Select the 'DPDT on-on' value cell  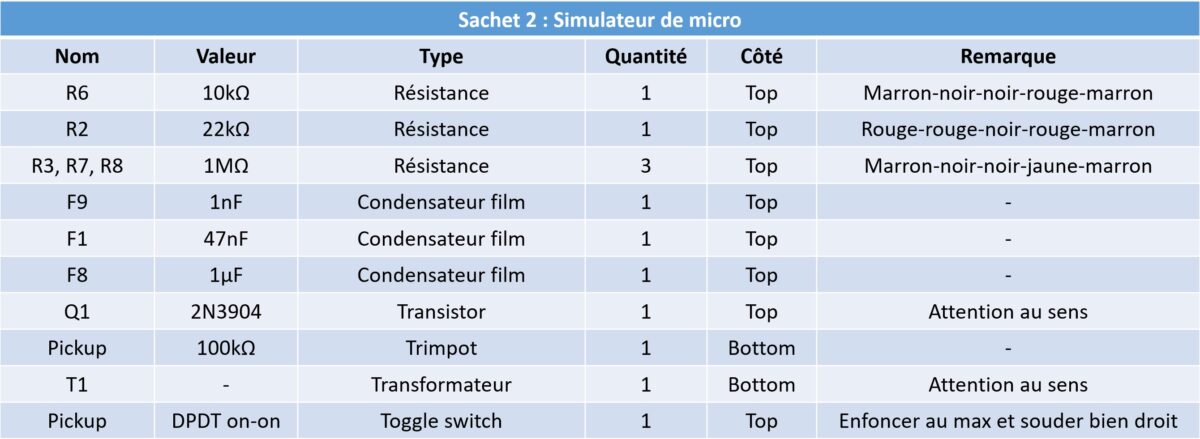coord(226,421)
